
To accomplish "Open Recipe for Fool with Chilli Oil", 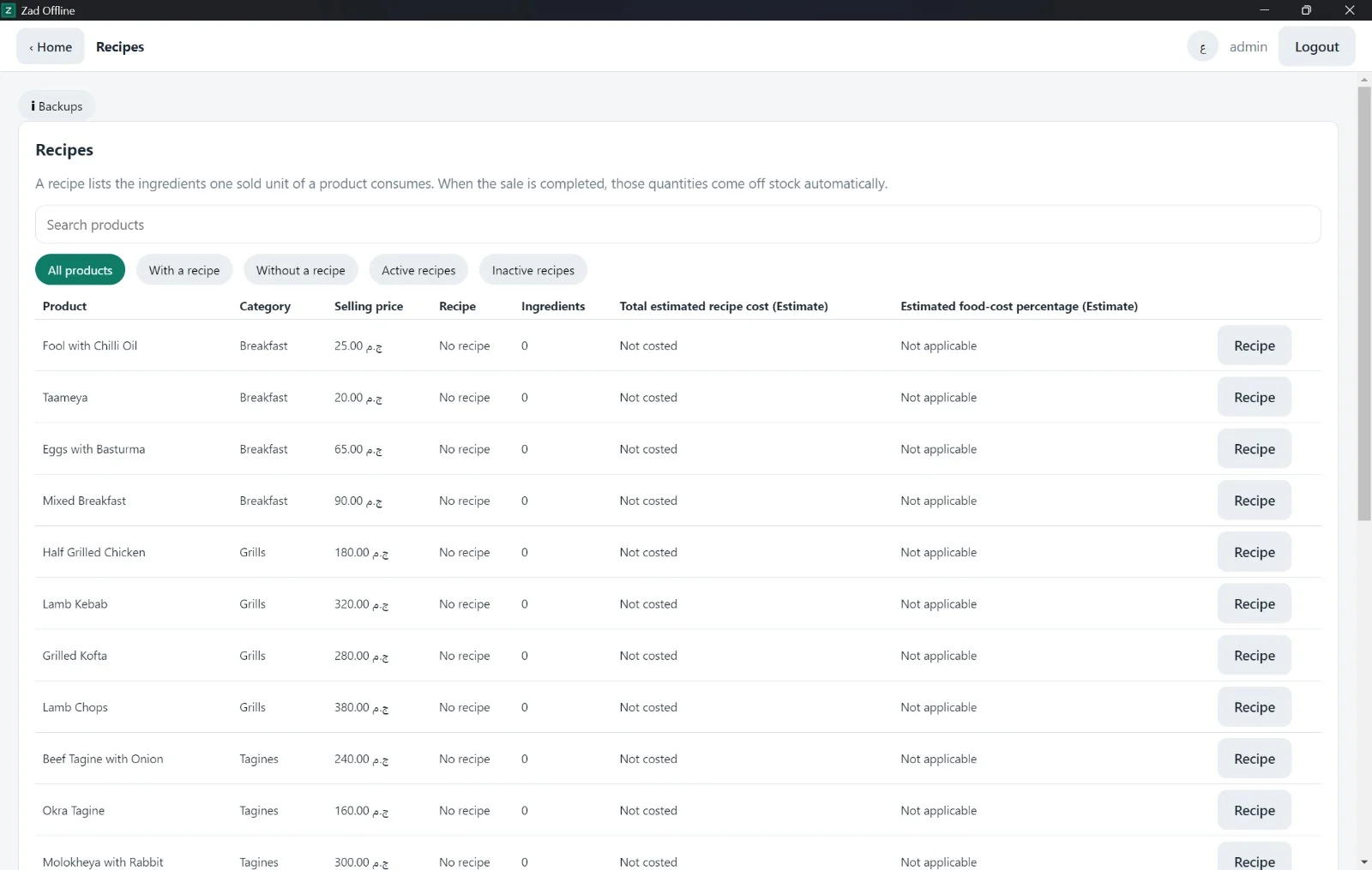I will tap(1254, 345).
